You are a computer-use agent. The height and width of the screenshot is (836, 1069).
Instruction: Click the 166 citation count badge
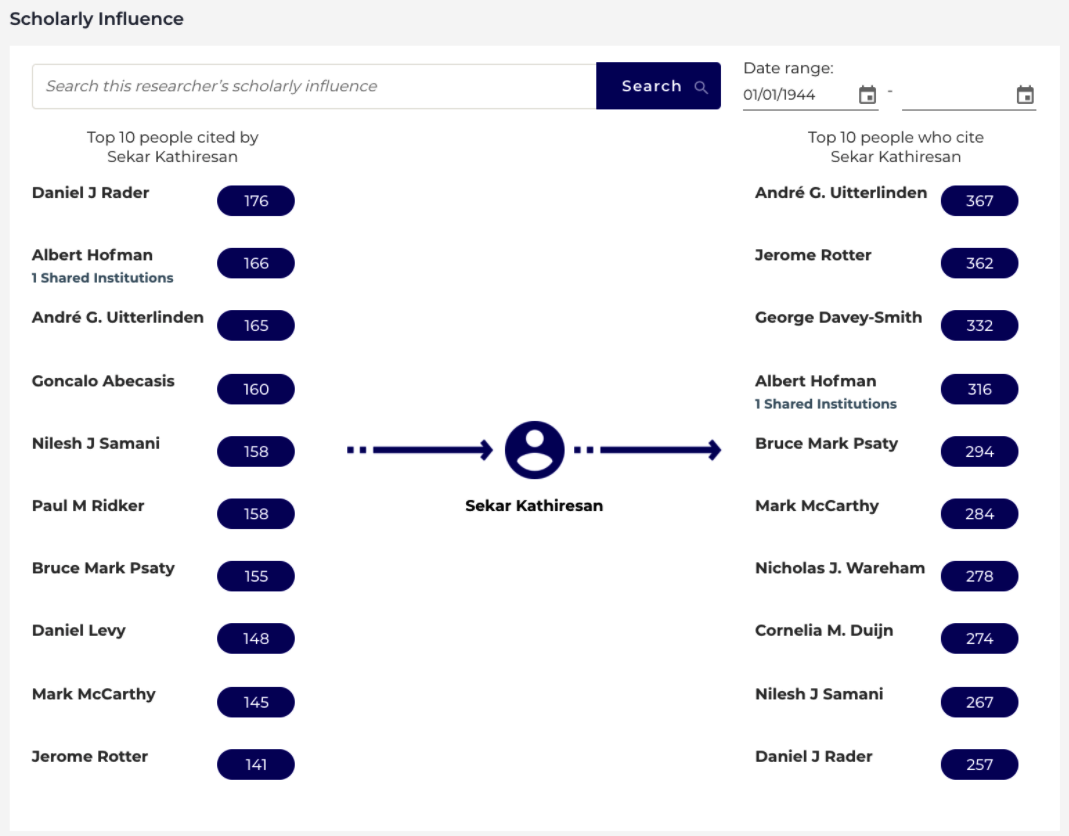click(x=256, y=263)
